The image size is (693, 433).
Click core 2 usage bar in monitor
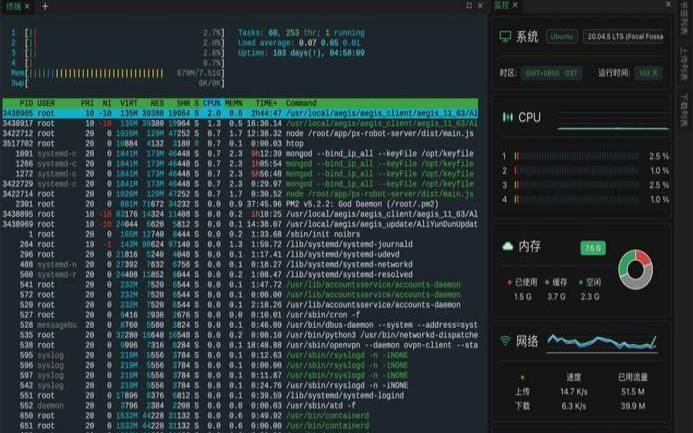click(x=577, y=171)
